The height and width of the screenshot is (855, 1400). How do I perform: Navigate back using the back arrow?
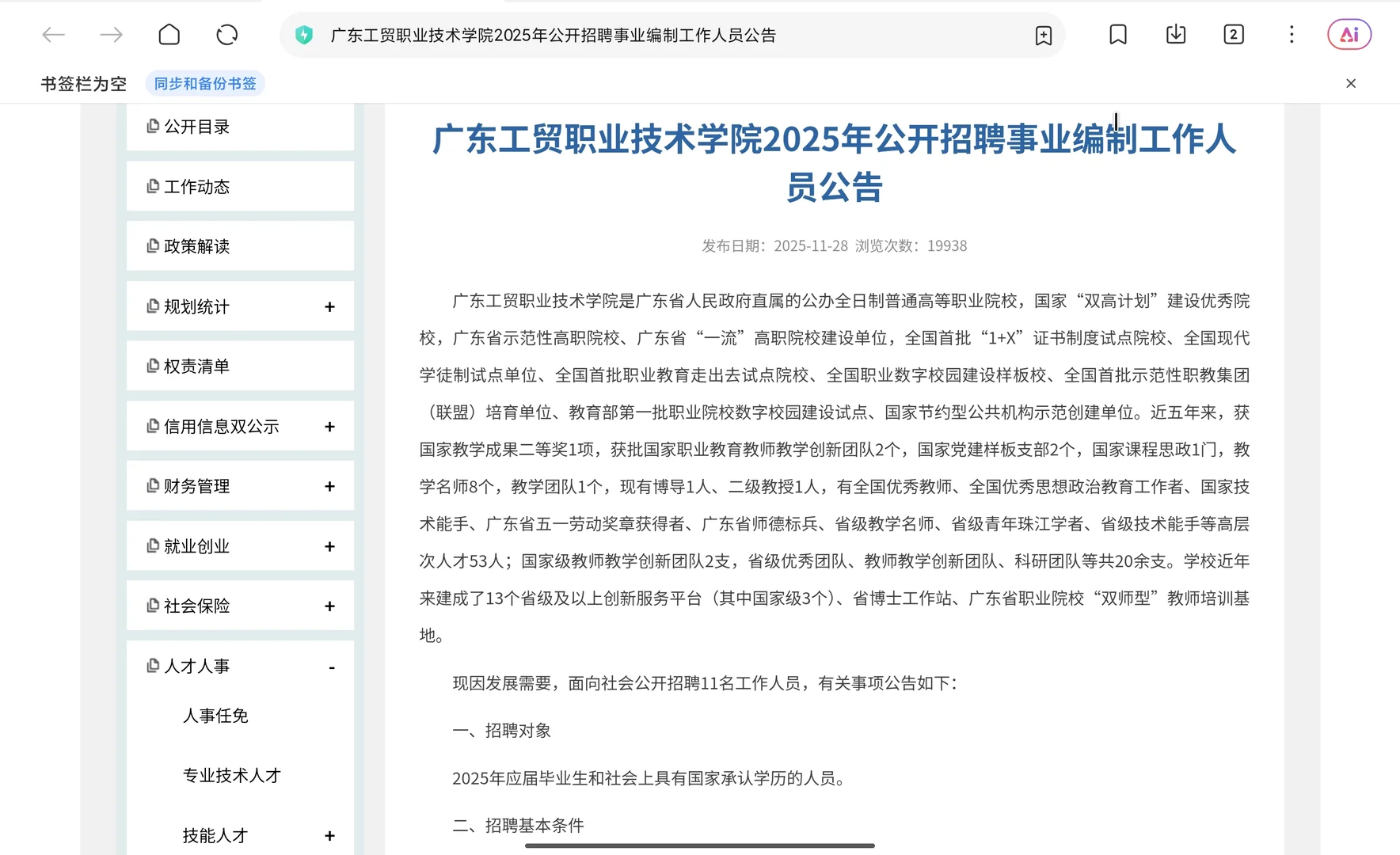[53, 35]
